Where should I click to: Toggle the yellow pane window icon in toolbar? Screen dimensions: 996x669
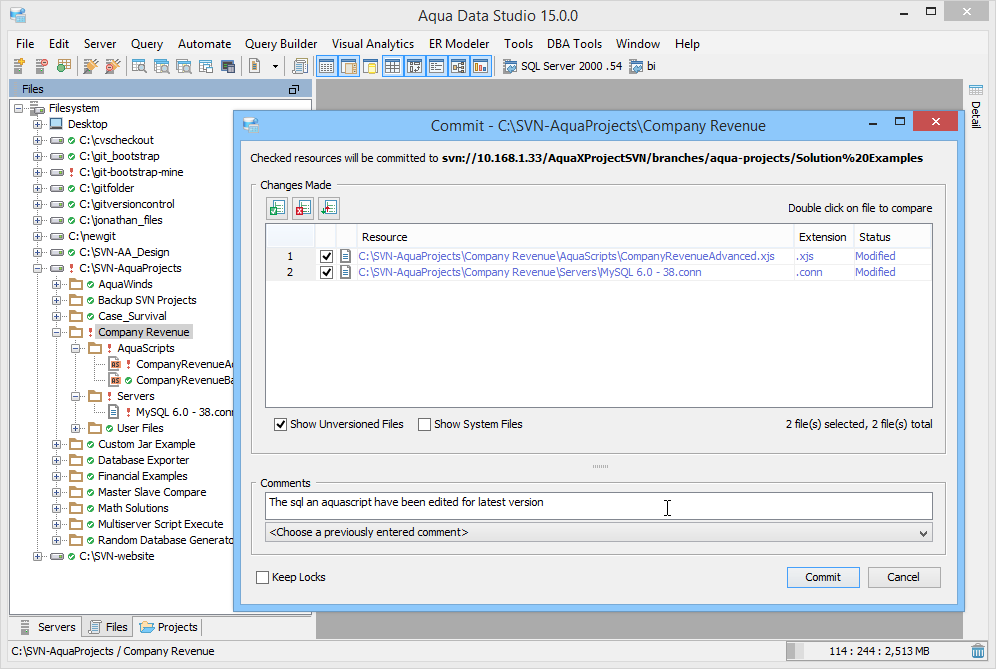click(370, 66)
